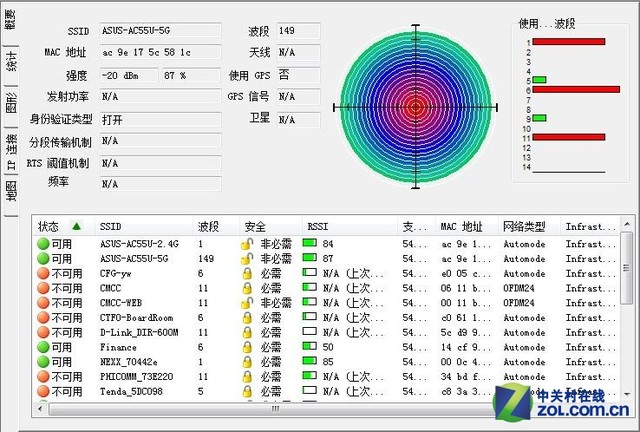
Task: Select the D-Link_DIR-600M network name
Action: tap(139, 332)
